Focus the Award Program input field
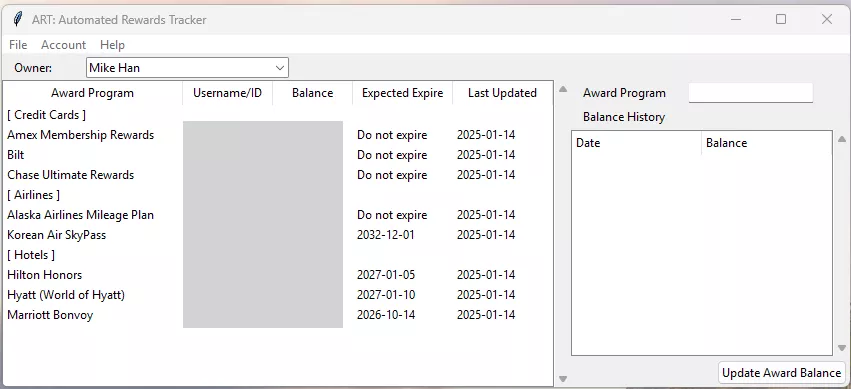 pyautogui.click(x=751, y=93)
